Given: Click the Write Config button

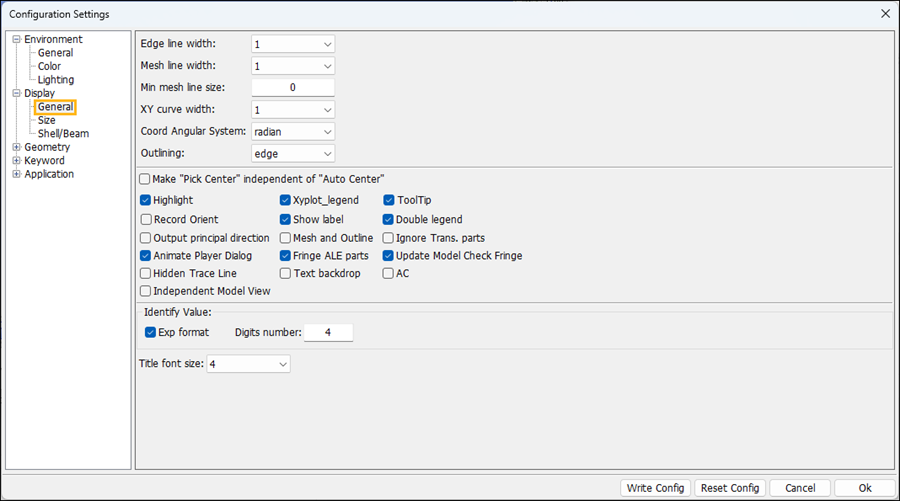Looking at the screenshot, I should pyautogui.click(x=655, y=488).
